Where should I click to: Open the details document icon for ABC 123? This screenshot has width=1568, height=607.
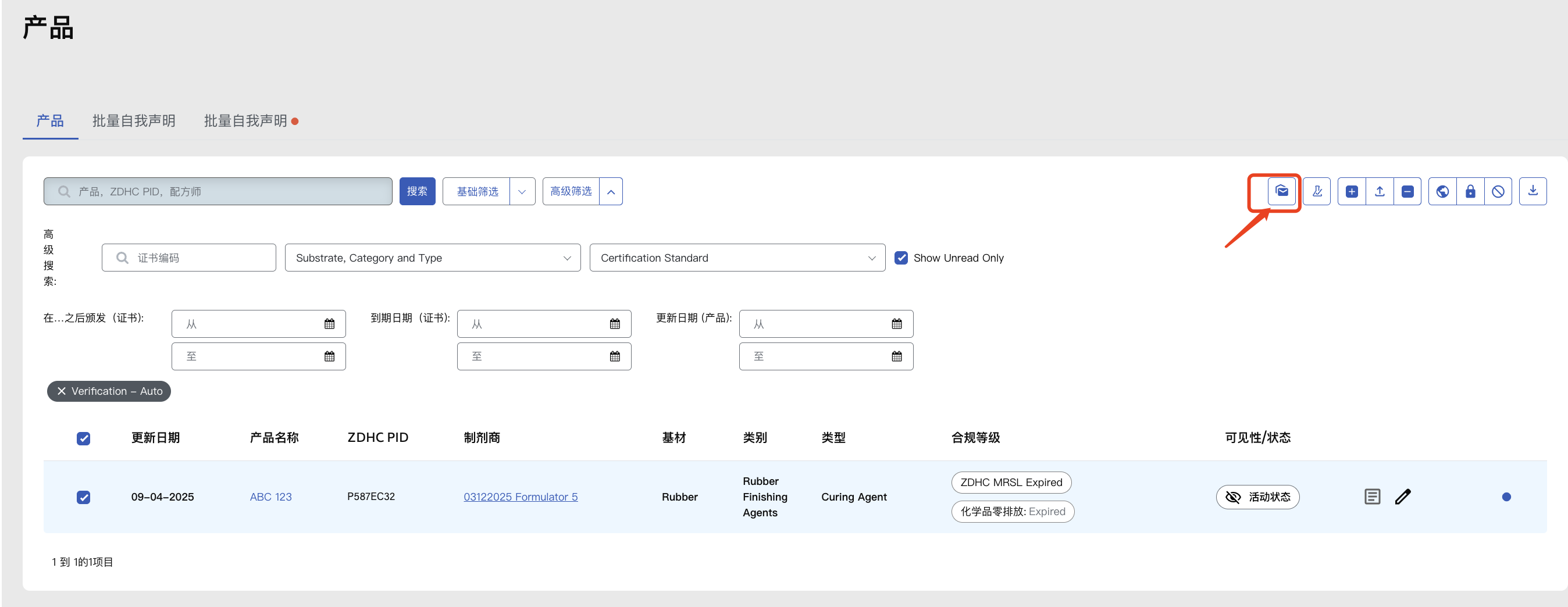pyautogui.click(x=1372, y=497)
